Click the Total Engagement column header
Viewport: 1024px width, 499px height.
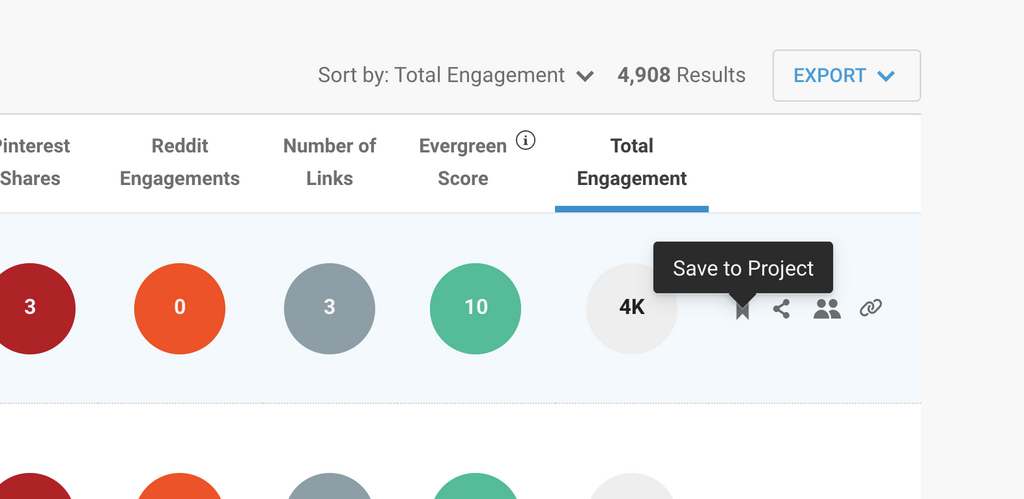(x=632, y=162)
